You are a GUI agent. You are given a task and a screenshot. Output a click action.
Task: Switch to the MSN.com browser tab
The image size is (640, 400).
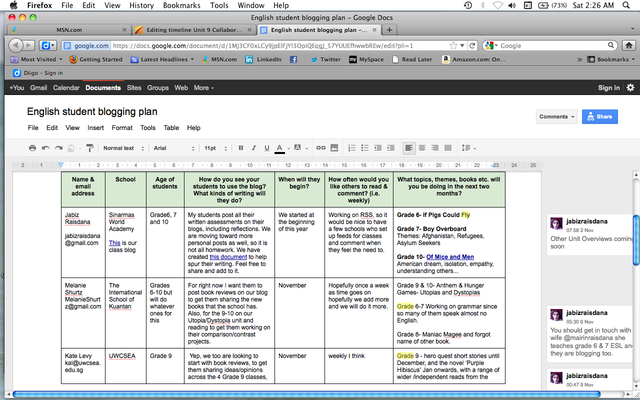point(69,30)
